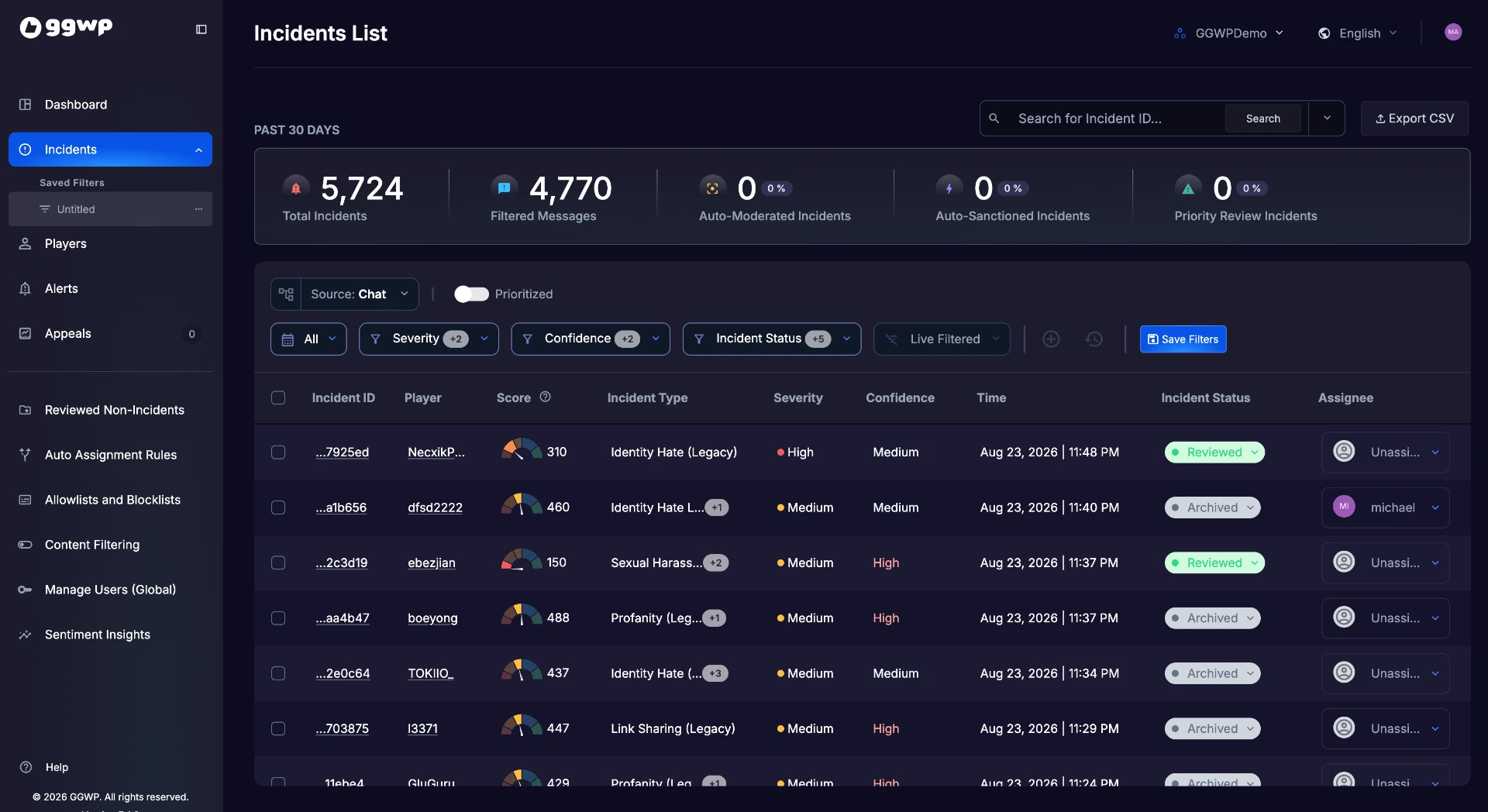The width and height of the screenshot is (1488, 812).
Task: Open Untitled saved filter options ellipsis
Action: [198, 209]
